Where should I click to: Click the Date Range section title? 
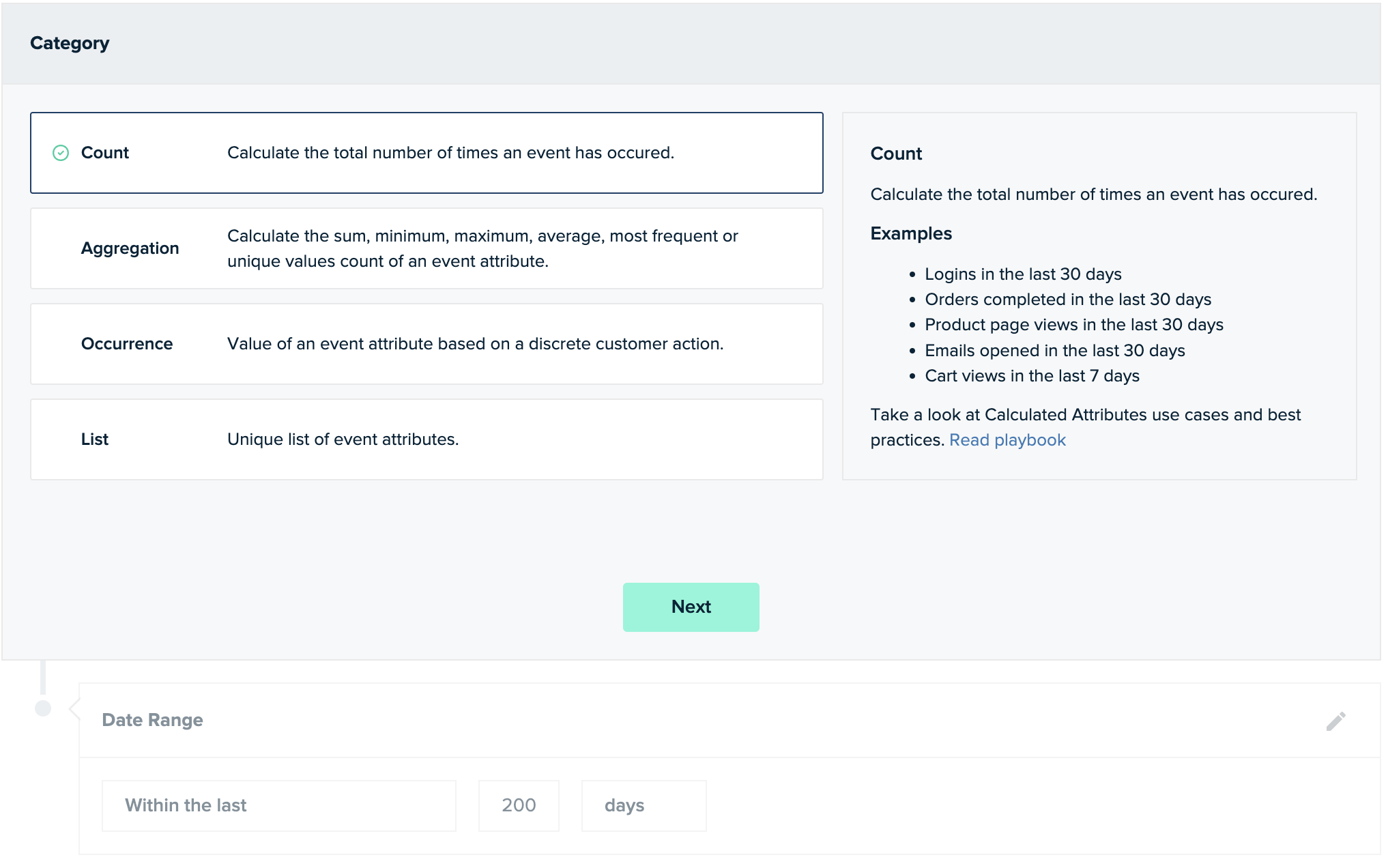coord(153,720)
